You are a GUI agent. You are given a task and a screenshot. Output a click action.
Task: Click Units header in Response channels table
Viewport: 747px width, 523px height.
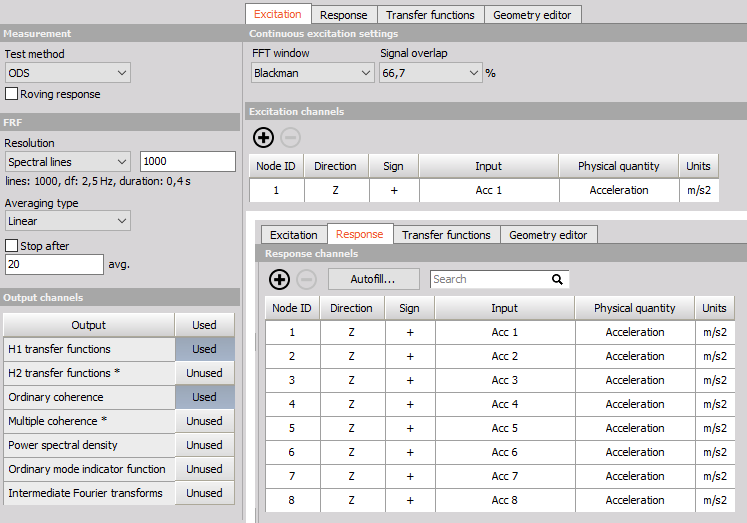(714, 308)
